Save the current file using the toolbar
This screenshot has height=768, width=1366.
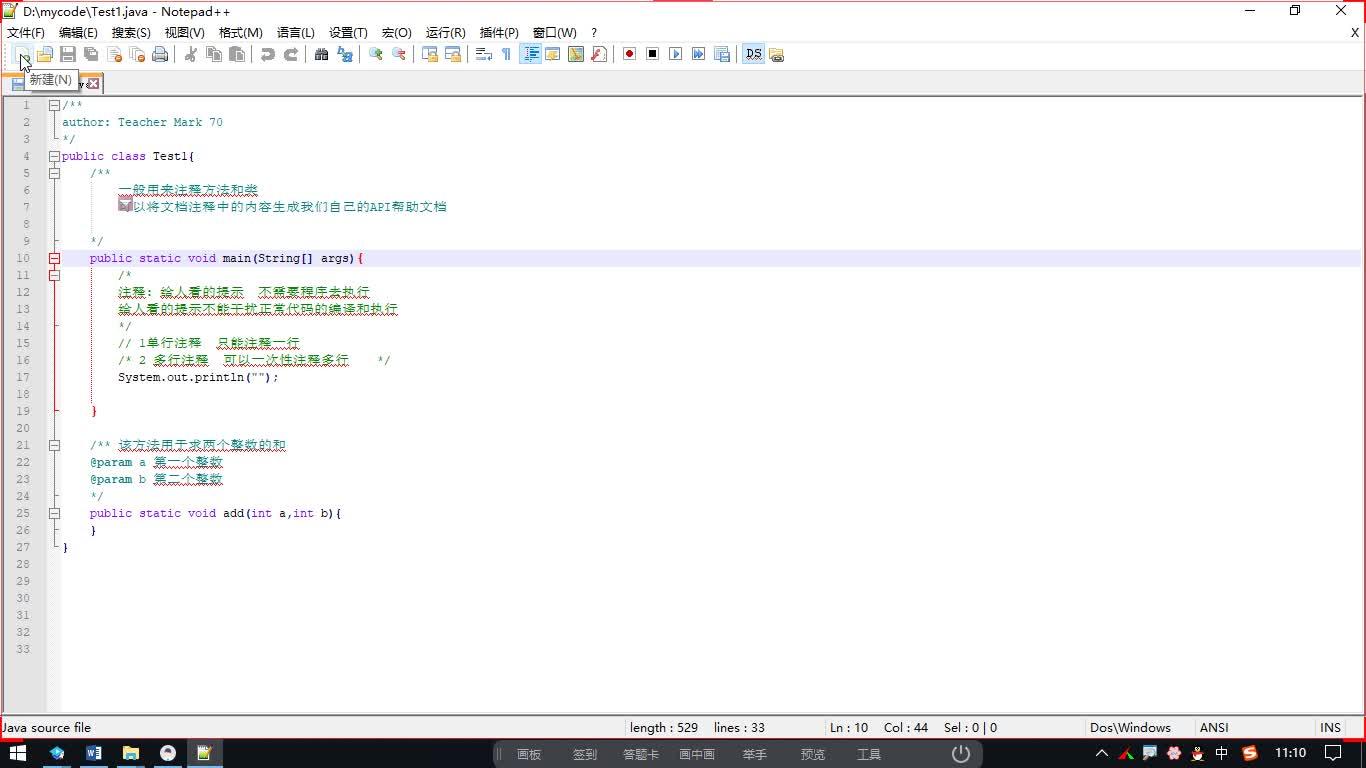point(68,54)
